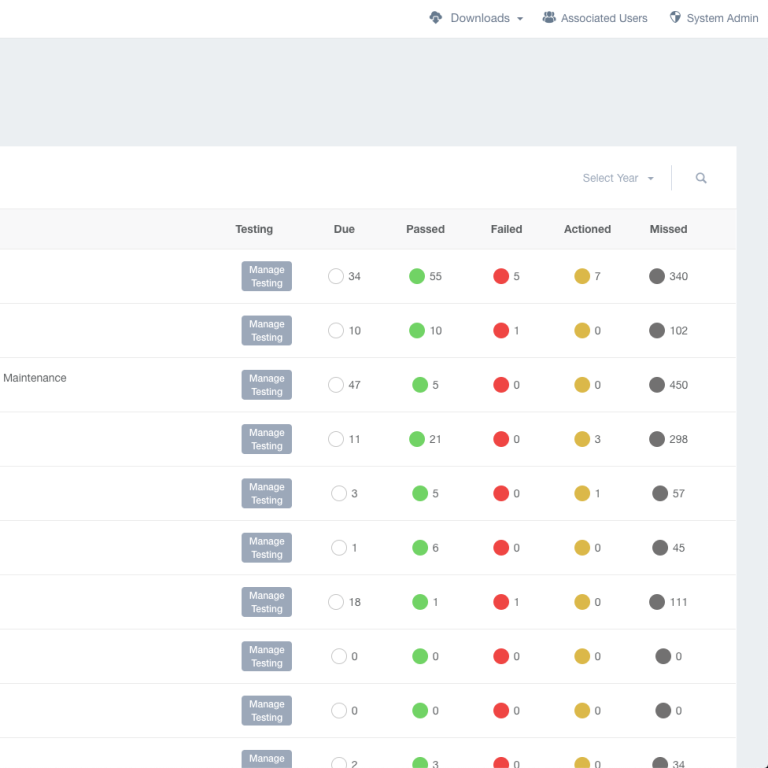Click white Due circle showing 47
The width and height of the screenshot is (768, 768).
click(336, 385)
